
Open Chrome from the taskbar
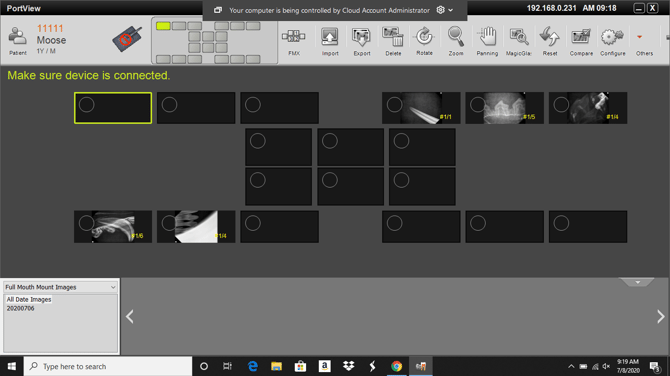[396, 366]
